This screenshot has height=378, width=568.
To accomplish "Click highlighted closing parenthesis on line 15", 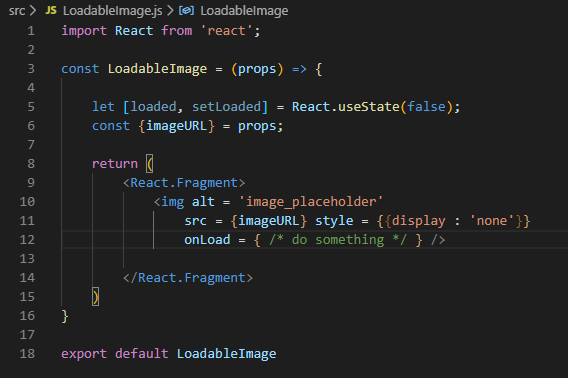I will pos(96,297).
